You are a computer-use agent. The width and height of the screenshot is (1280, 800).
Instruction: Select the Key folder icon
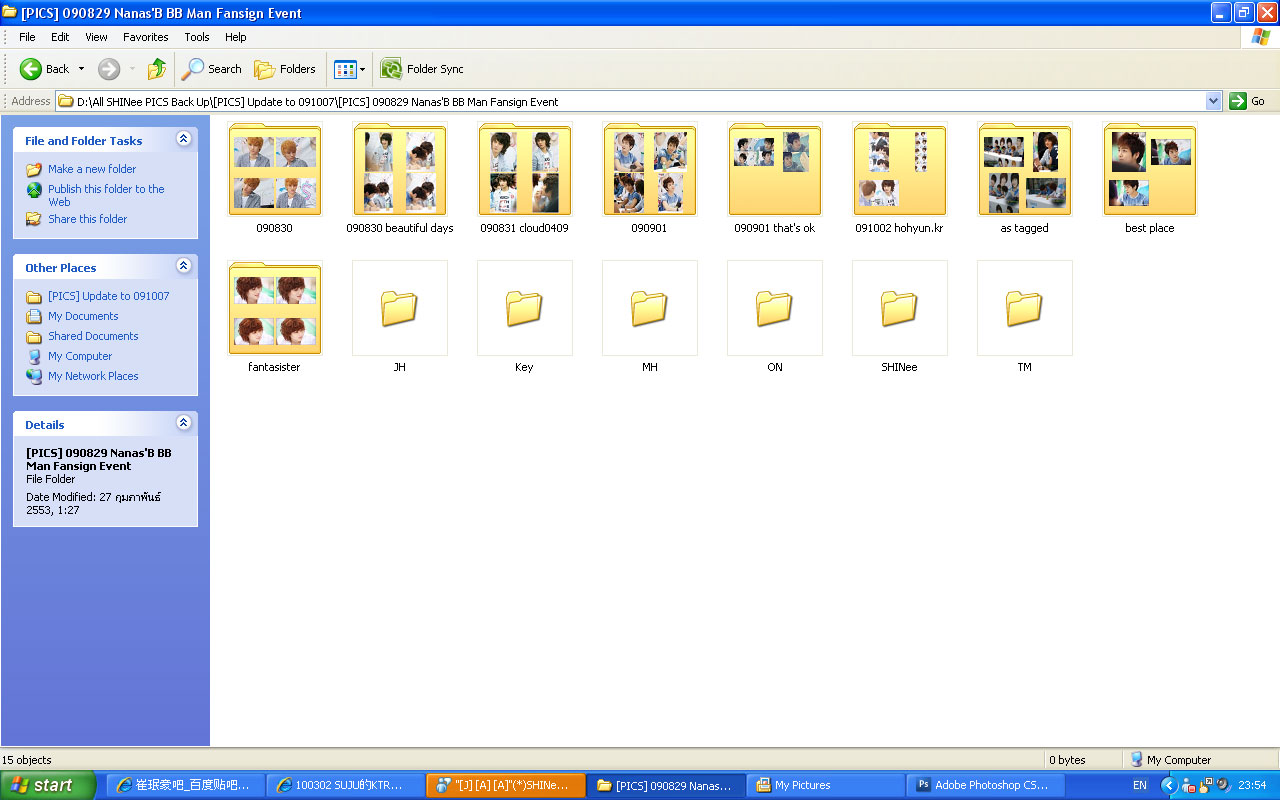point(525,308)
